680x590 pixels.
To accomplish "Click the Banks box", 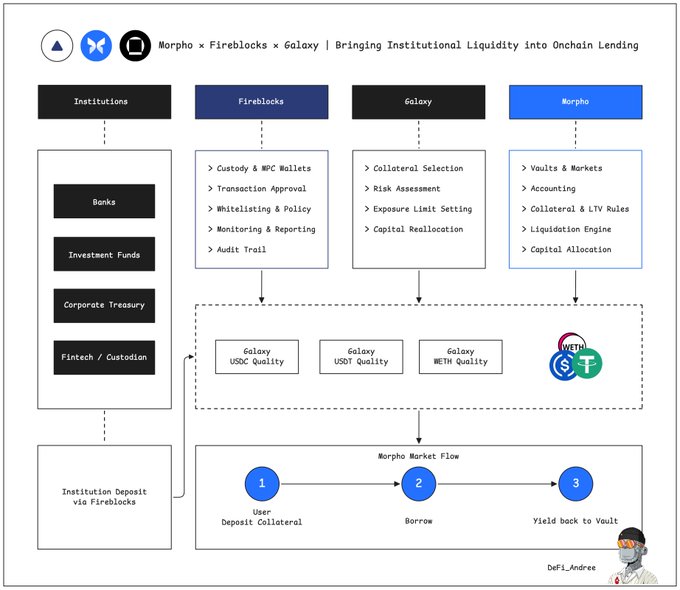I will (104, 201).
